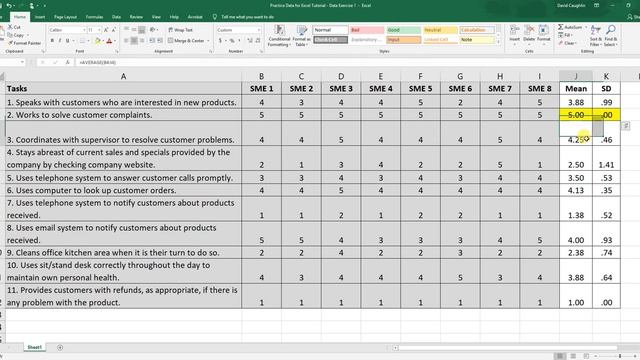The width and height of the screenshot is (640, 360).
Task: Click the Clear button in the Editing group
Action: coord(567,43)
